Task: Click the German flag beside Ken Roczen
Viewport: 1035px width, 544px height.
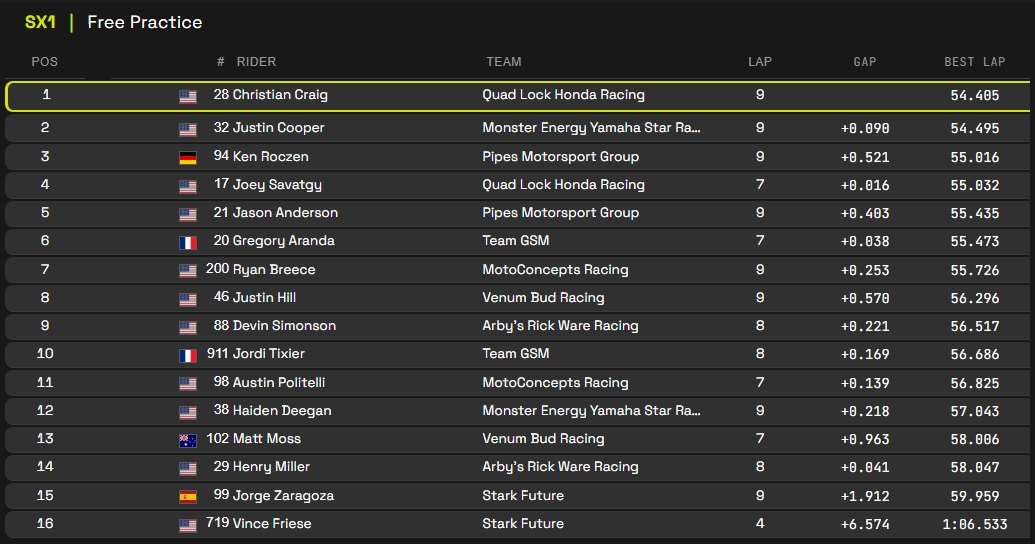Action: pos(188,158)
